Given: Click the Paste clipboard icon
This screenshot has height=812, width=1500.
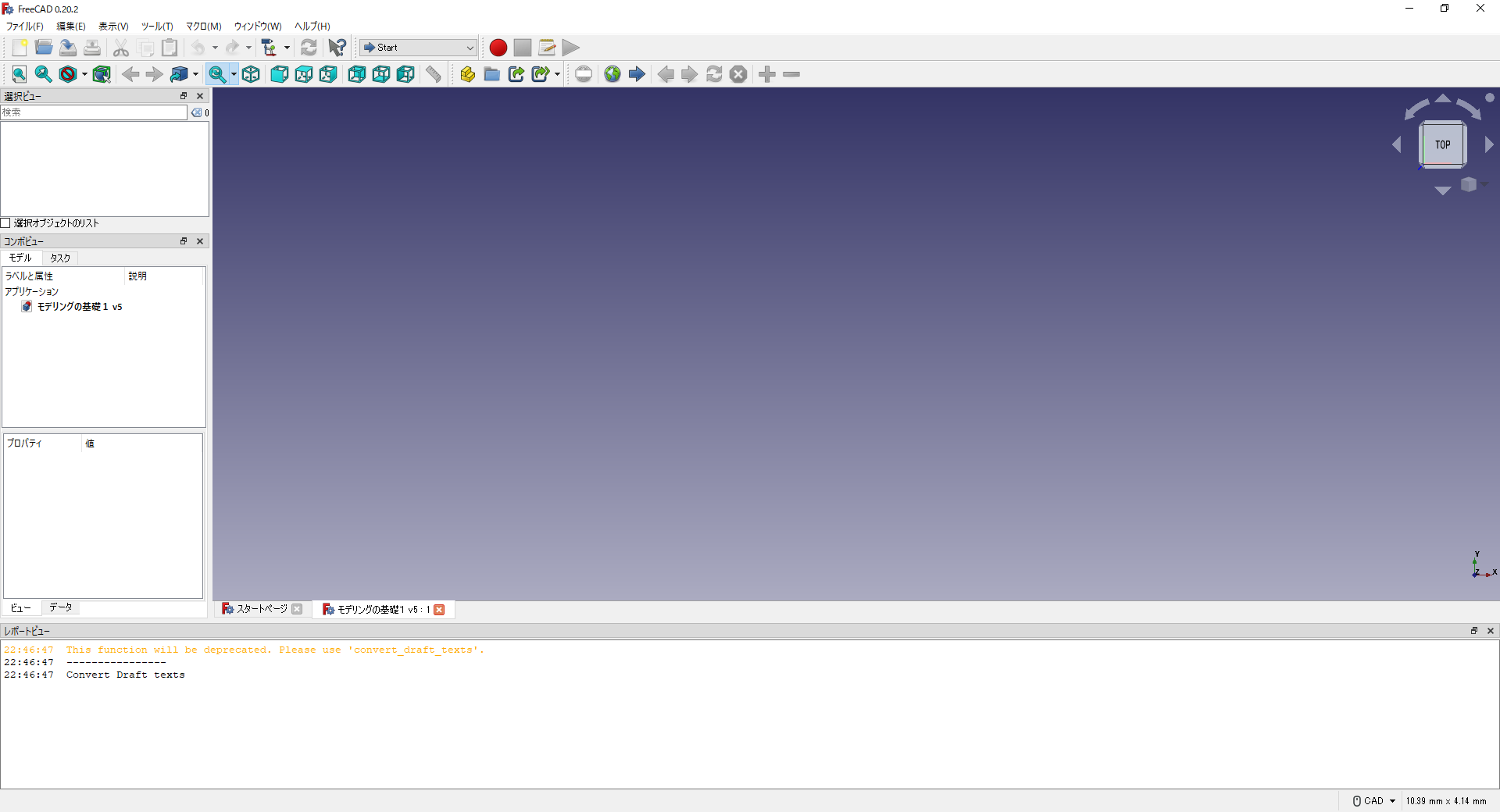Looking at the screenshot, I should click(x=170, y=48).
